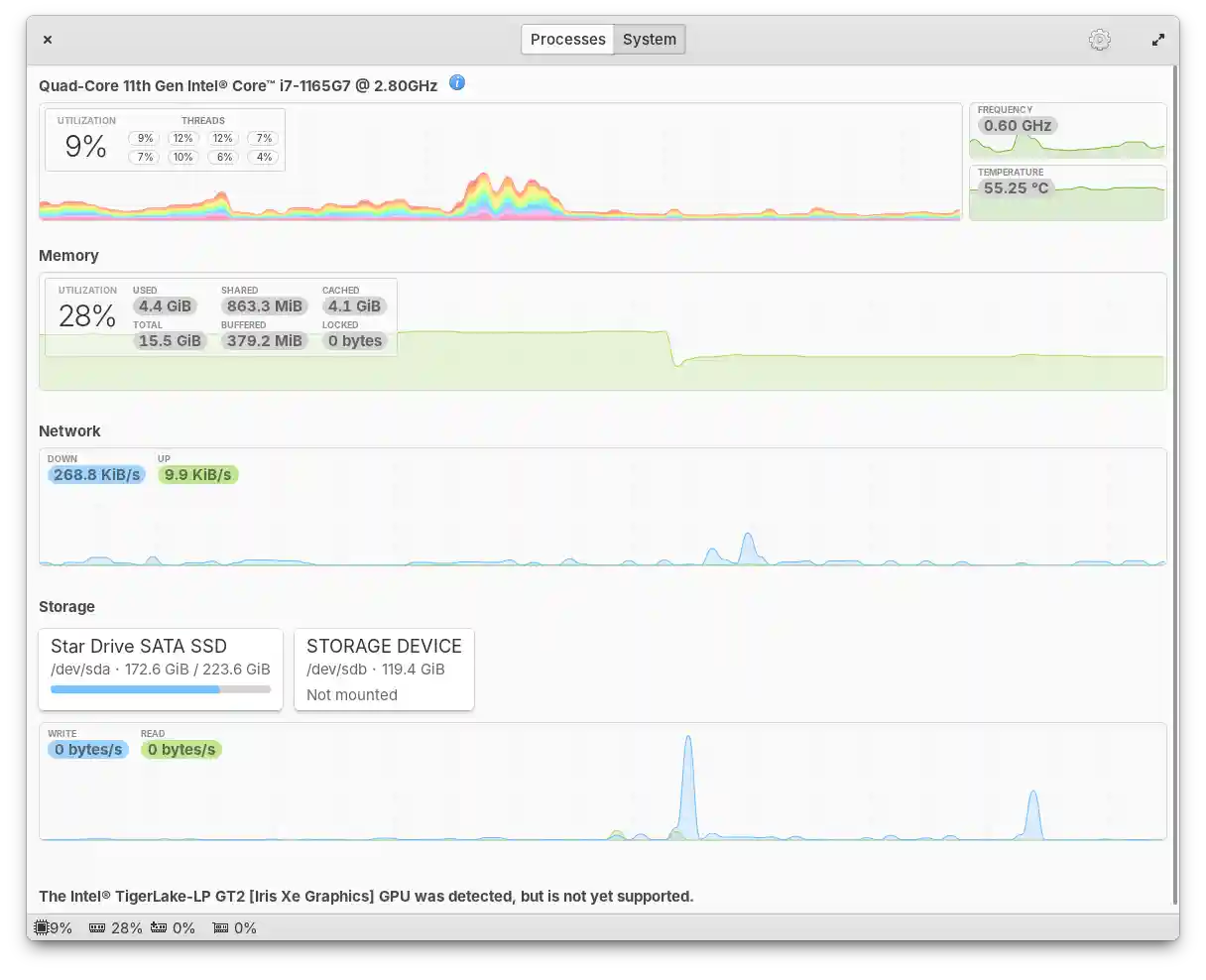
Task: Select the Star Drive SATA SSD card
Action: point(161,669)
